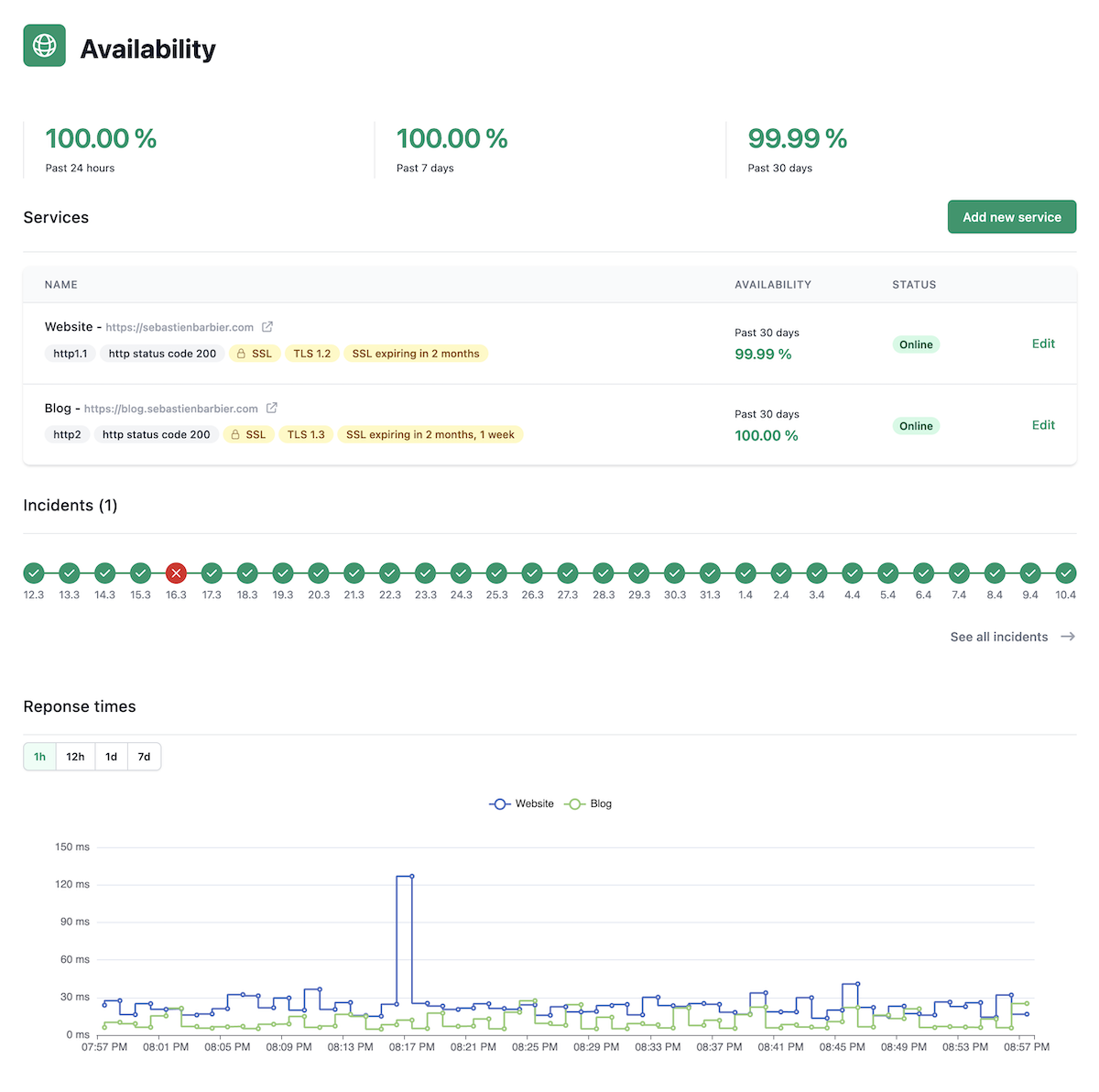Viewport: 1099px width, 1092px height.
Task: Click the green globe Availability logo
Action: pyautogui.click(x=44, y=46)
